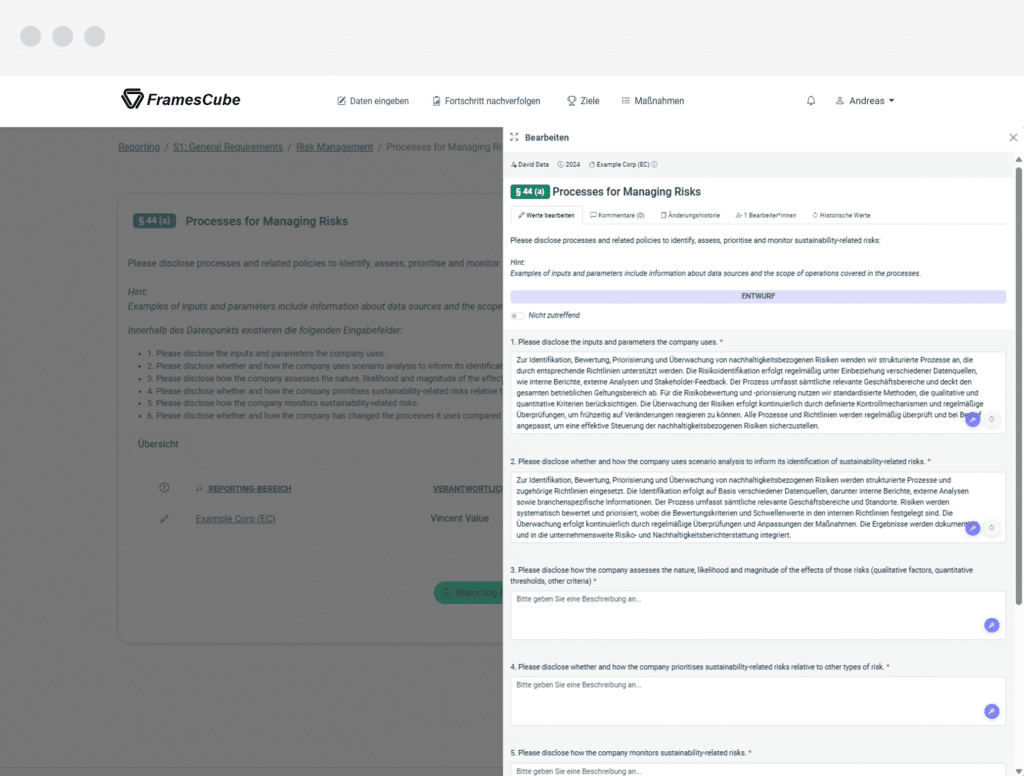Click into the question 5 description field
The height and width of the screenshot is (776, 1024).
[758, 770]
